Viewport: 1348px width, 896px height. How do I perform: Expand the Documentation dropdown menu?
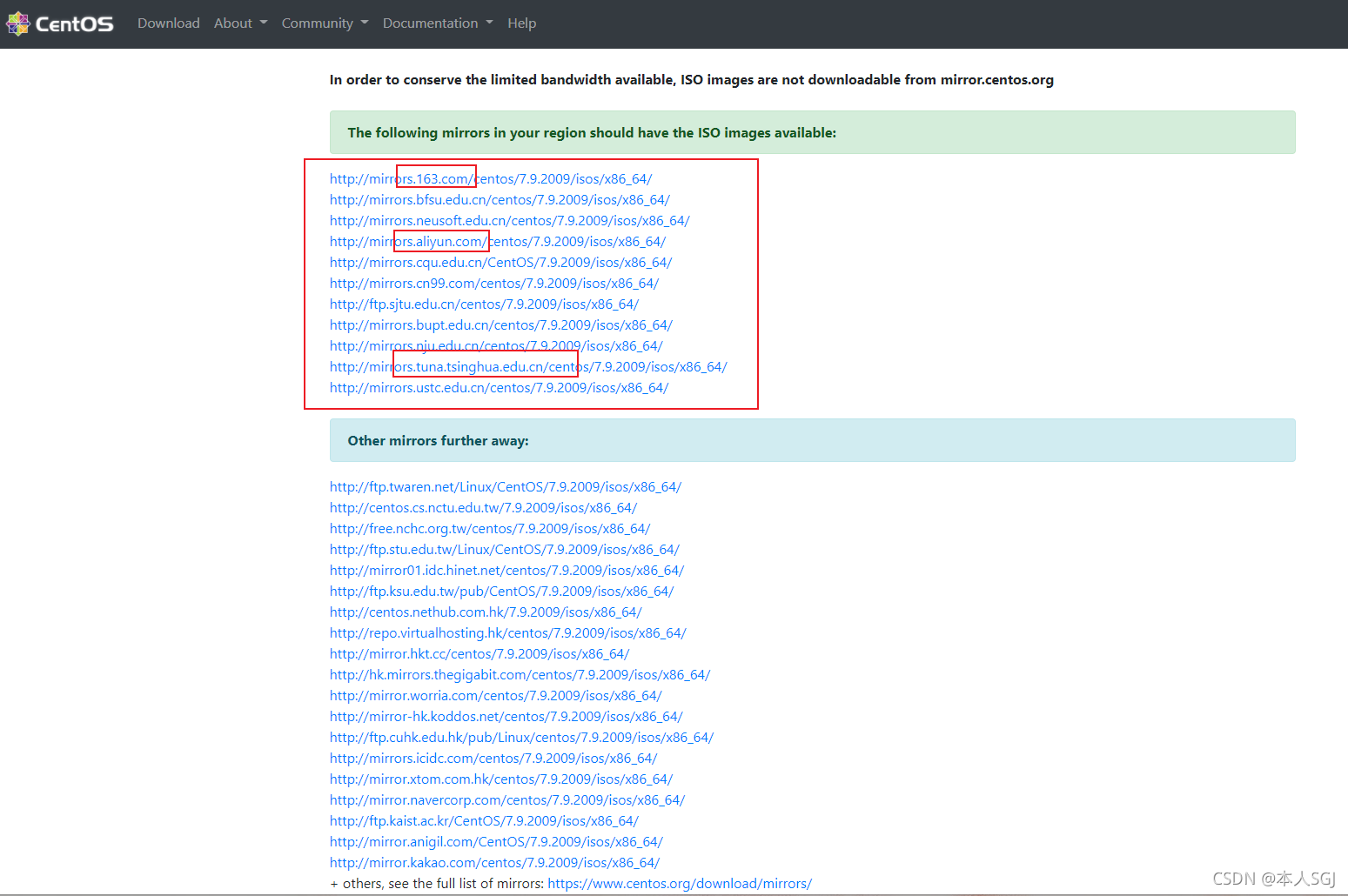[438, 23]
